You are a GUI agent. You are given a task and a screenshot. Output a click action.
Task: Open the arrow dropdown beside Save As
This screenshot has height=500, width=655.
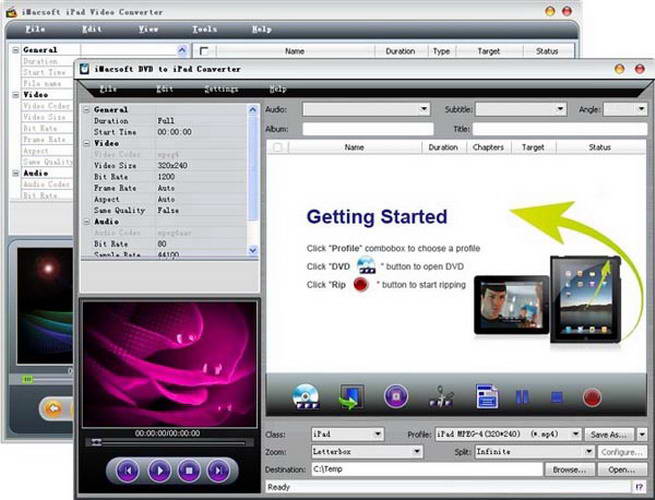642,434
